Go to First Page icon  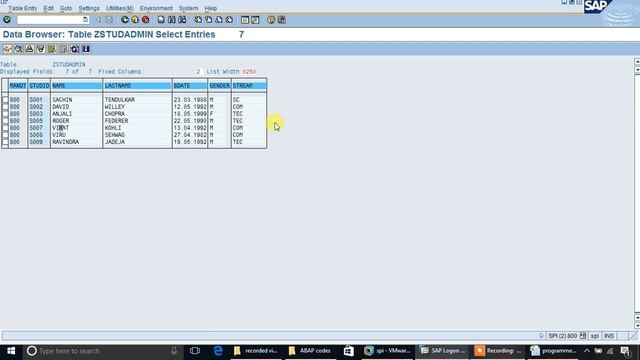tap(198, 20)
